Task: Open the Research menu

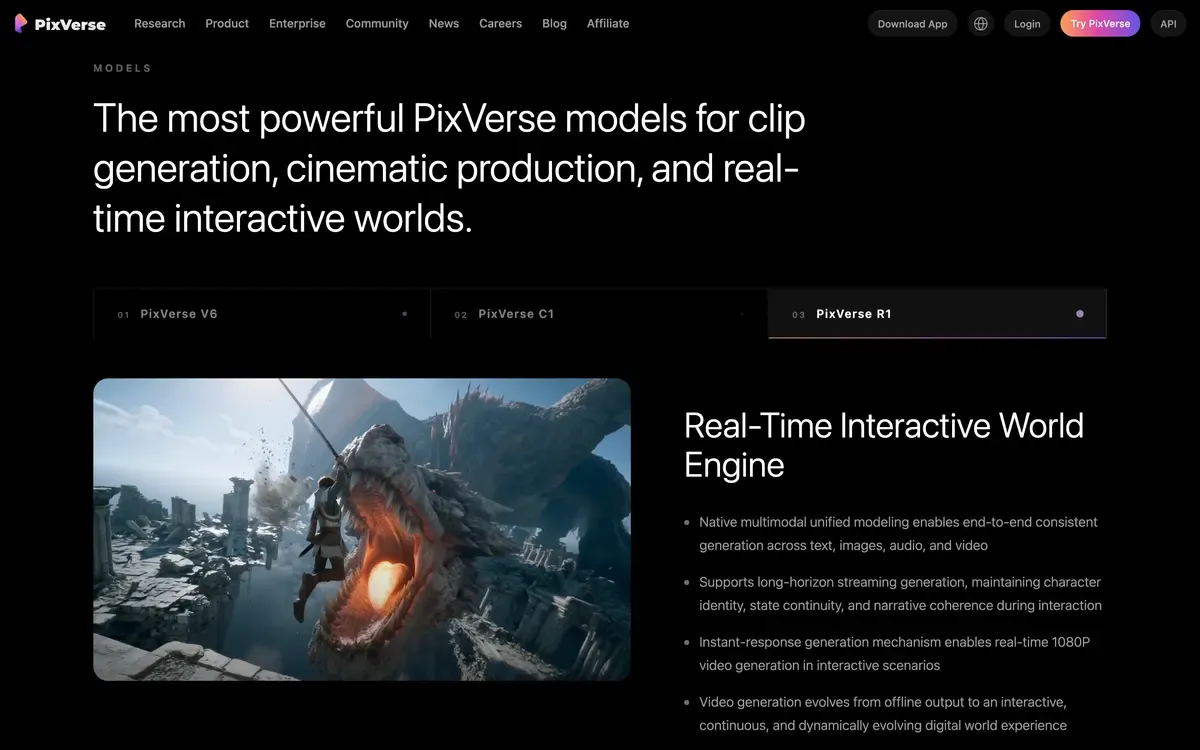Action: pyautogui.click(x=160, y=23)
